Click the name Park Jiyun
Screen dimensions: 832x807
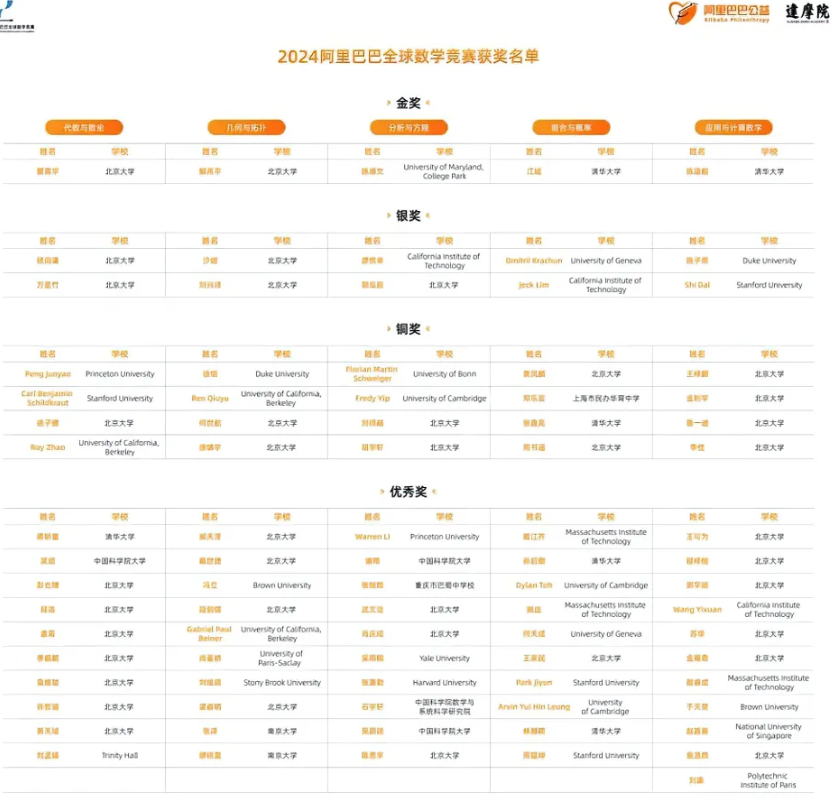(x=534, y=683)
